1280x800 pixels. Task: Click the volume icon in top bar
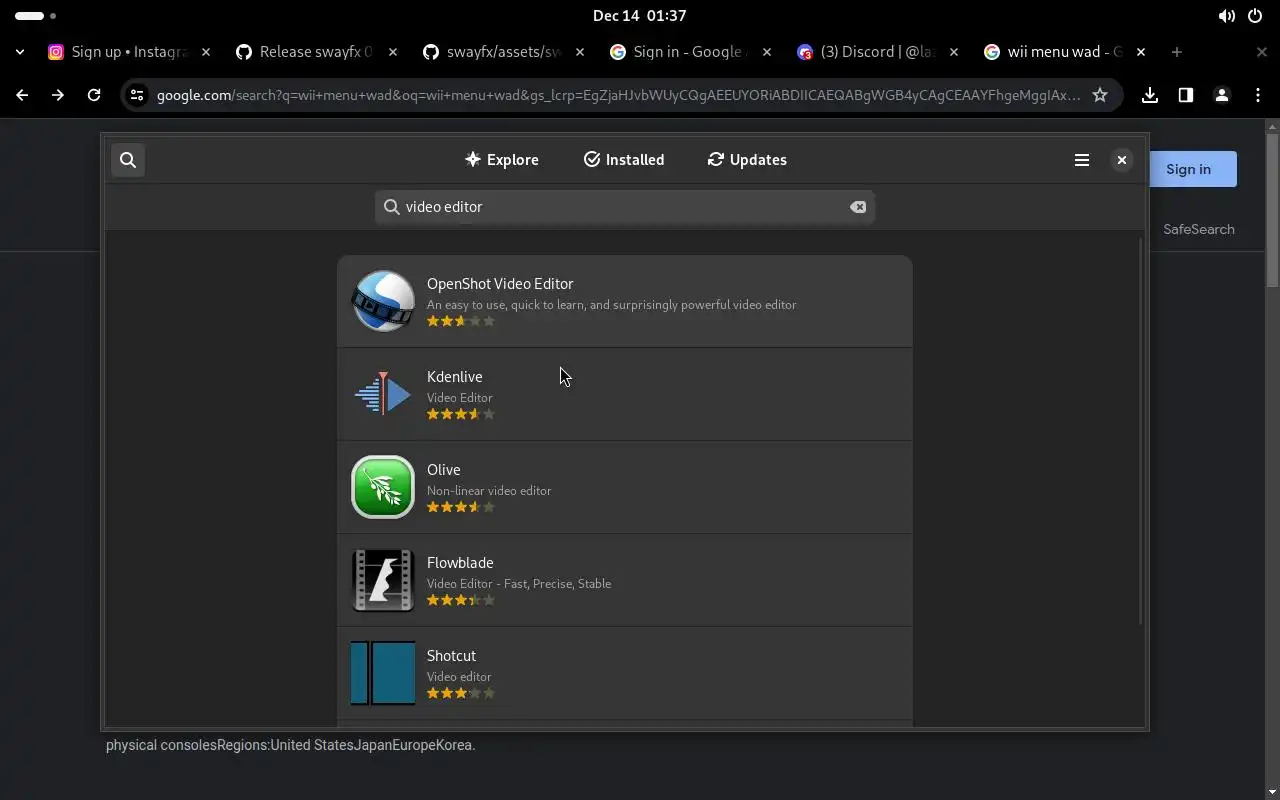tap(1226, 16)
